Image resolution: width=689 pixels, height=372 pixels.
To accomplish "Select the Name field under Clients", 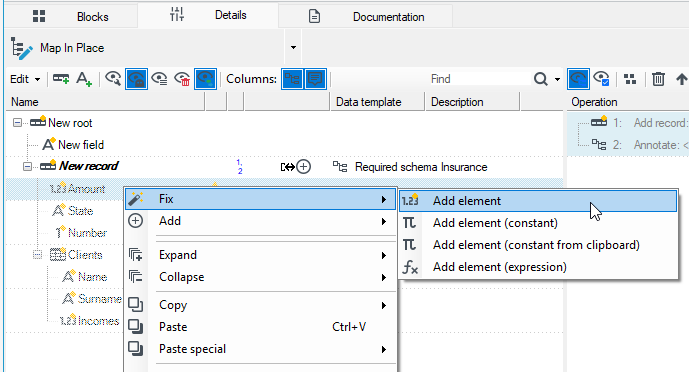I will pyautogui.click(x=92, y=277).
